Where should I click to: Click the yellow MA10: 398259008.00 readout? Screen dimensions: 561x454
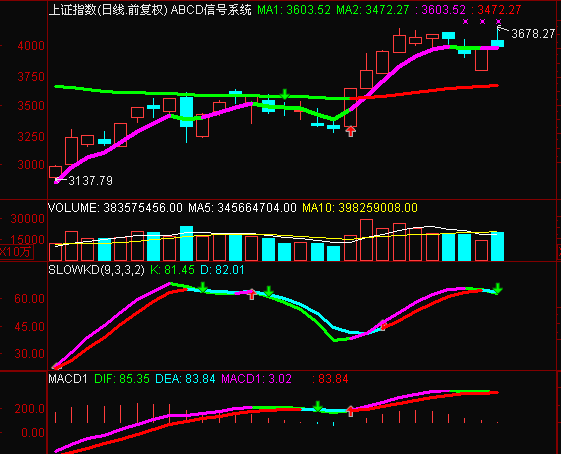pyautogui.click(x=360, y=208)
